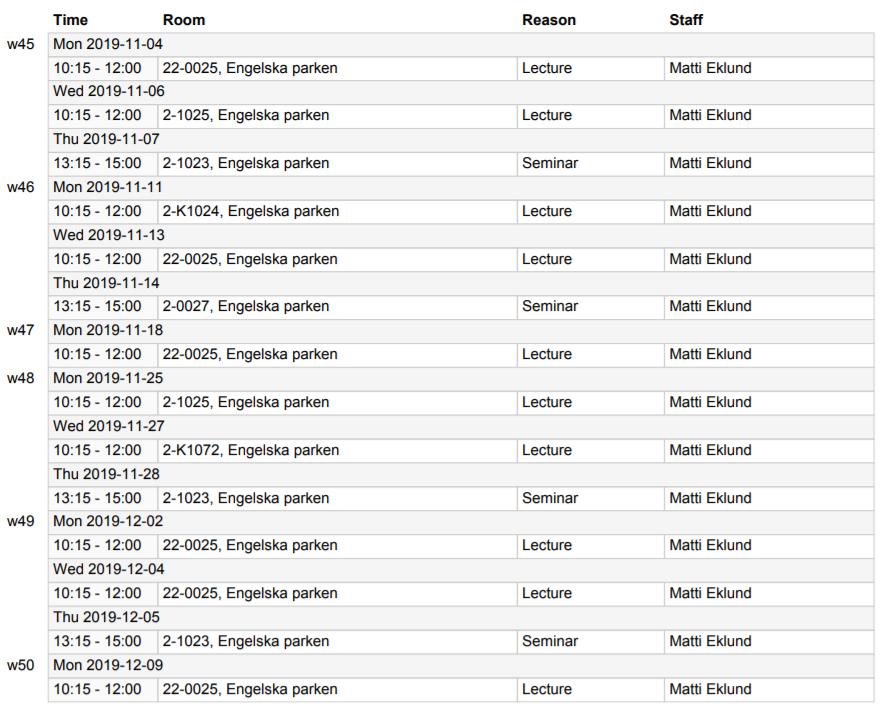Select the Thu 2019-12-05 date row

coord(461,618)
